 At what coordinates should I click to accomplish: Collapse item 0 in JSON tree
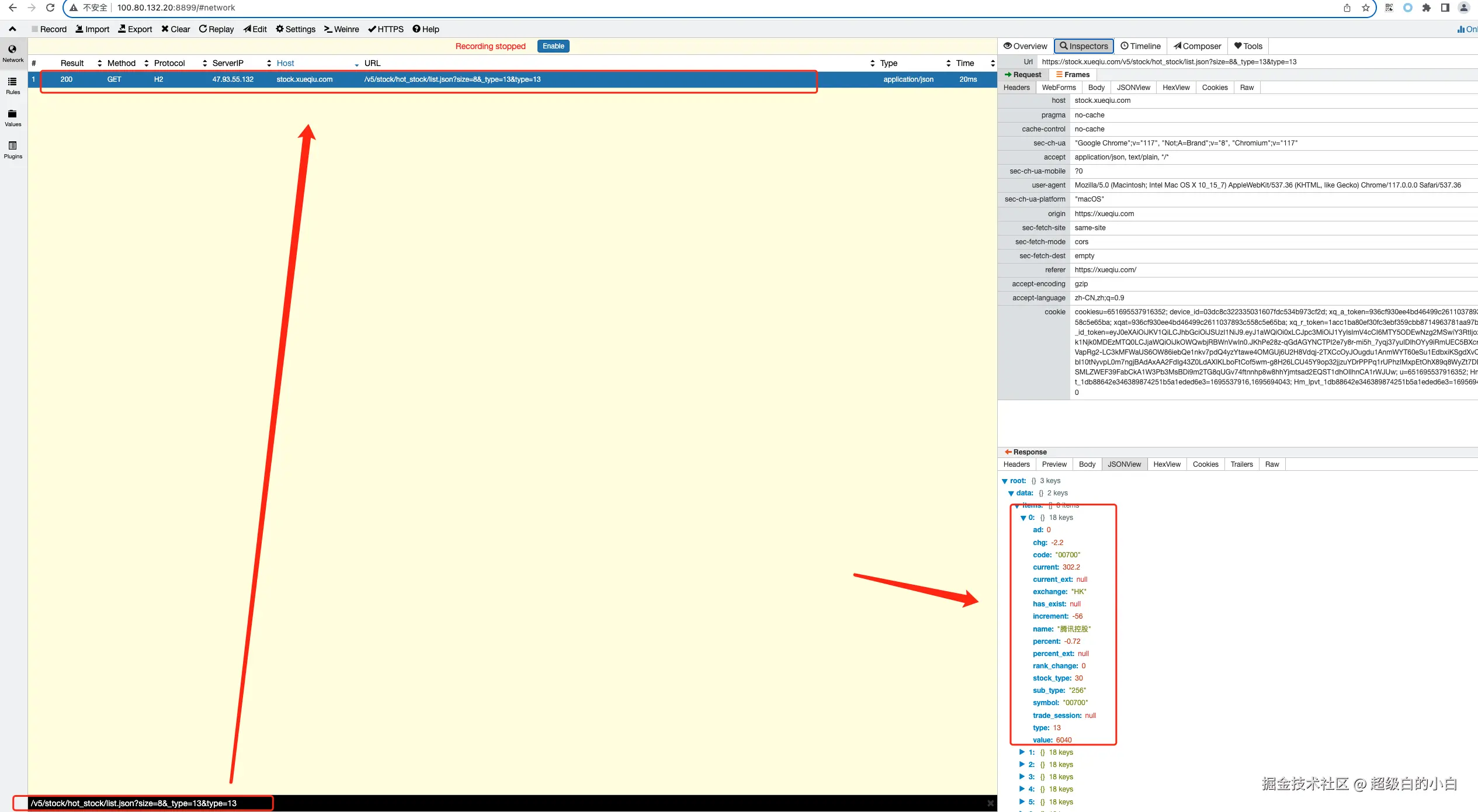(1024, 518)
